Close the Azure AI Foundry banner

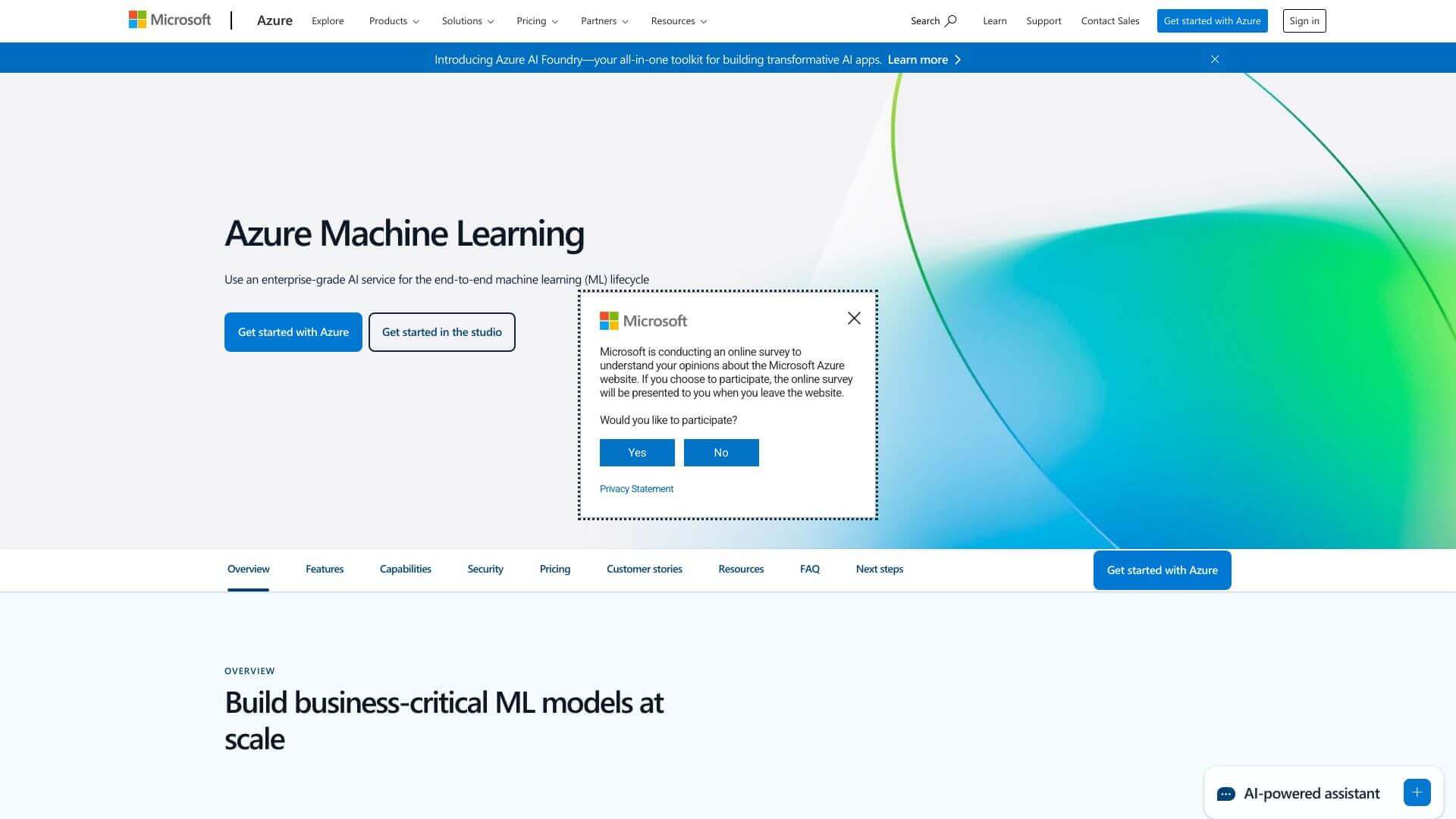coord(1214,58)
